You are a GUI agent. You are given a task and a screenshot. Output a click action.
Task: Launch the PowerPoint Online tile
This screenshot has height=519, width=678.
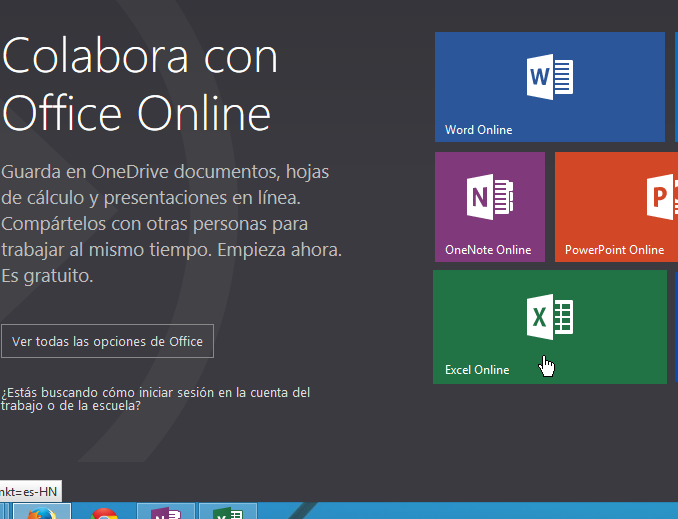point(616,207)
